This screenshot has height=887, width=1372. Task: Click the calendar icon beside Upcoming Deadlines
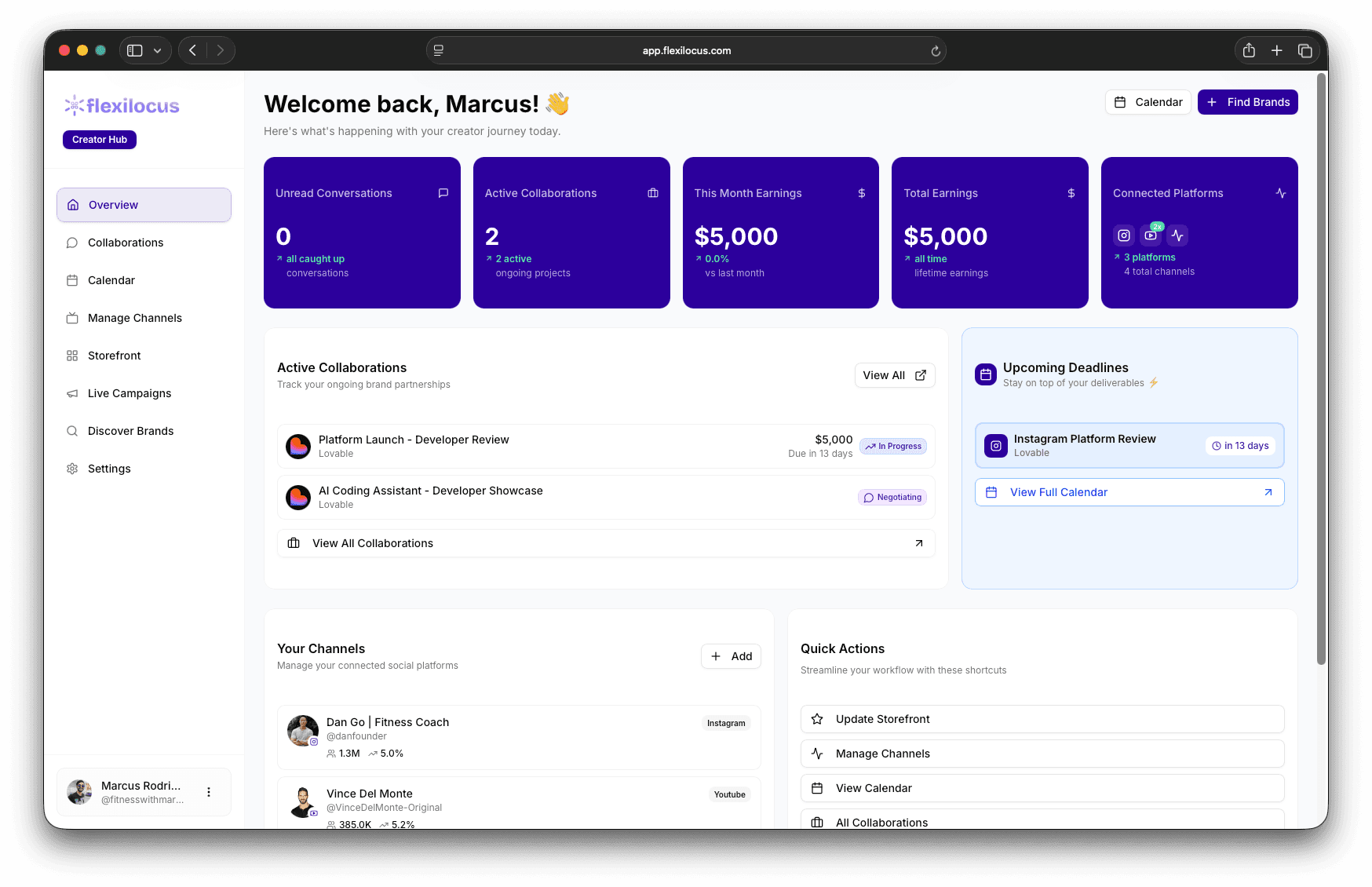(x=985, y=374)
